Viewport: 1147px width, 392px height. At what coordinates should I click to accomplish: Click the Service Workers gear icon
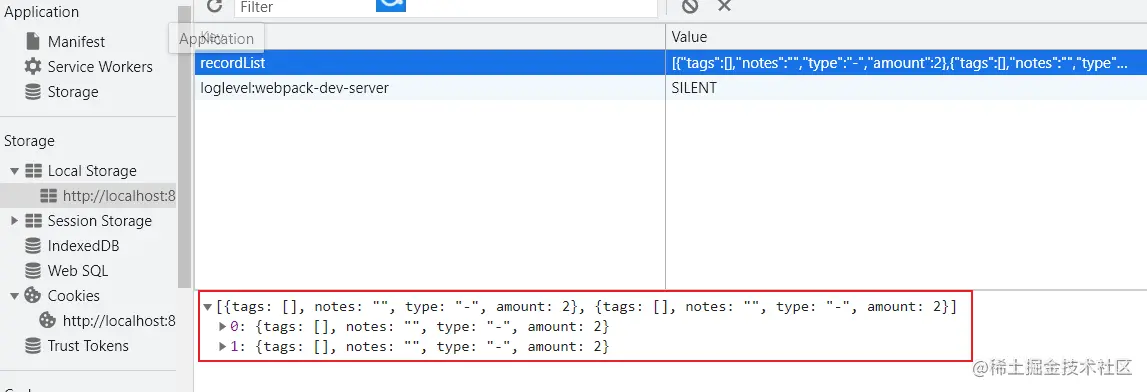[x=33, y=67]
